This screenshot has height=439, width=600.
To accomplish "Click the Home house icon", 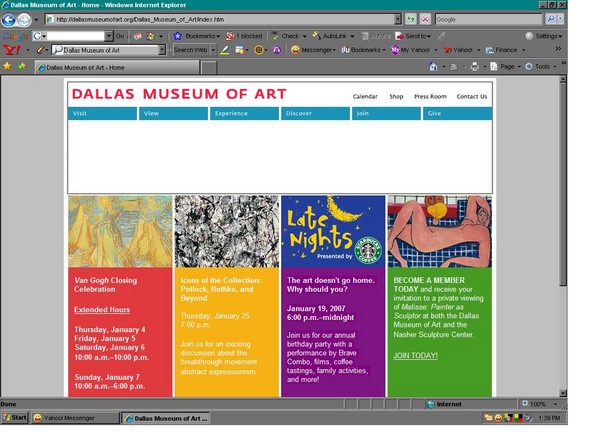I will pyautogui.click(x=433, y=67).
